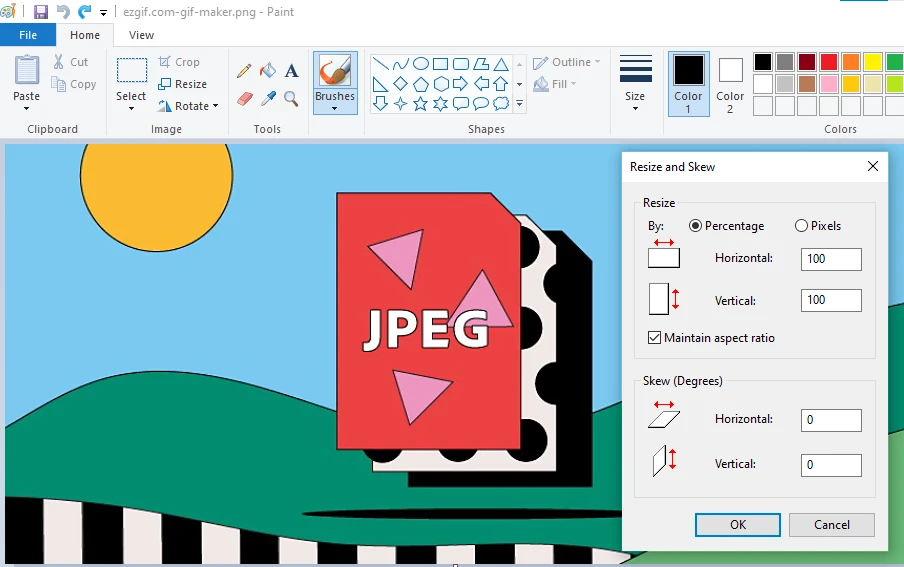Select the Five-point star shape

click(421, 104)
